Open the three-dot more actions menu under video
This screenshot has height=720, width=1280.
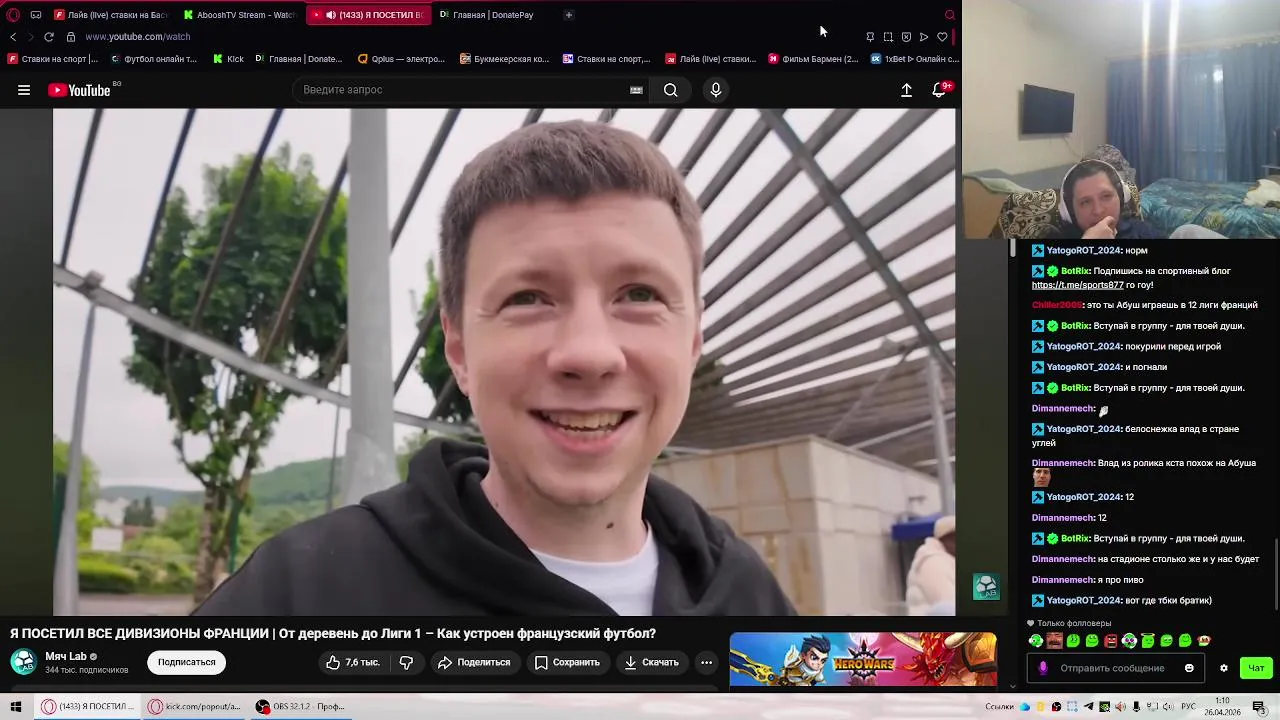706,662
